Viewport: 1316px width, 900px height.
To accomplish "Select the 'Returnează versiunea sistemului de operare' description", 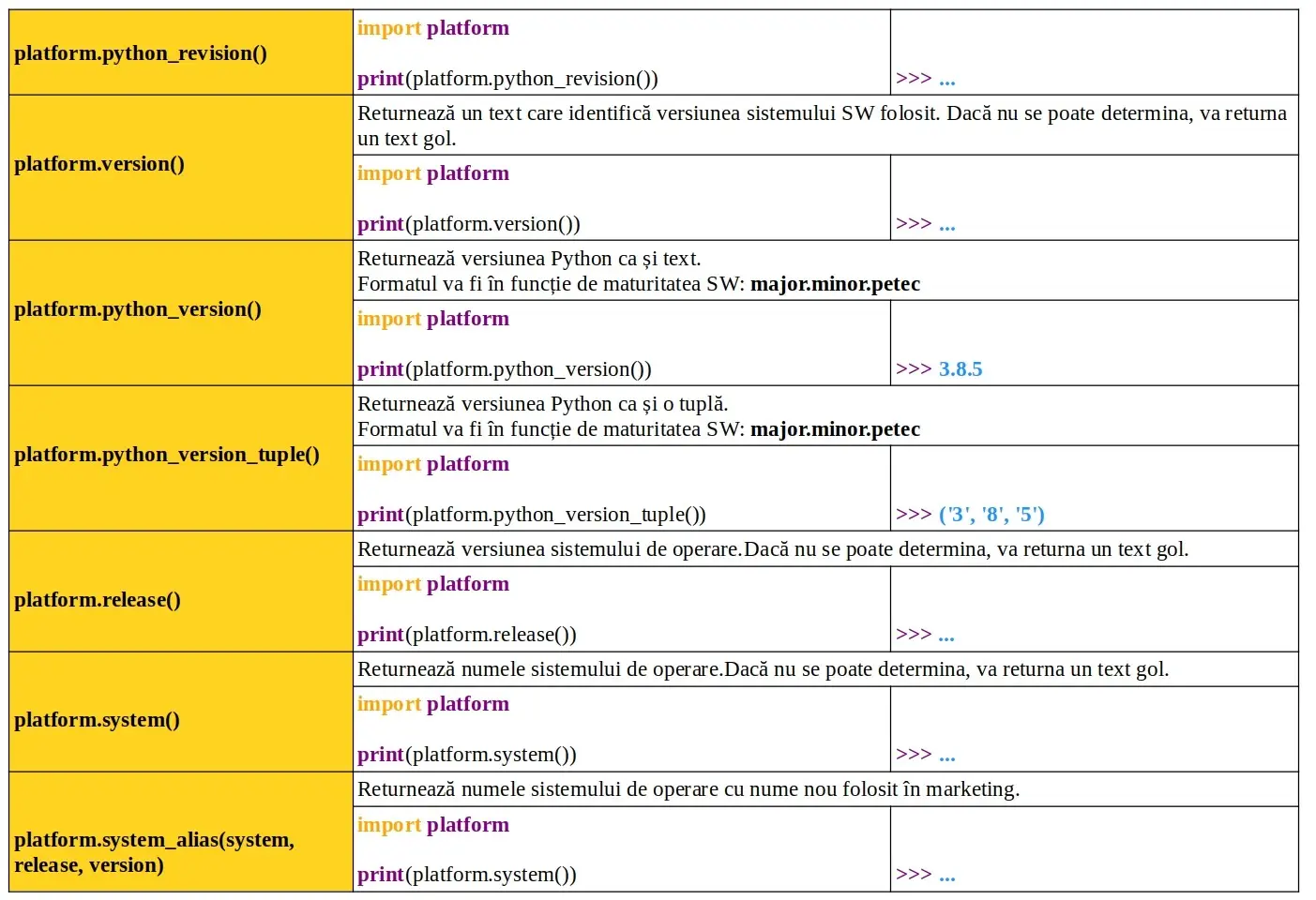I will click(773, 549).
